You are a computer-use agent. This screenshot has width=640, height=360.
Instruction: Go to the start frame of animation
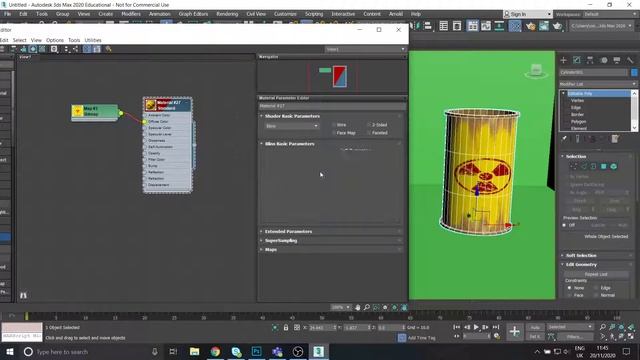[x=457, y=327]
